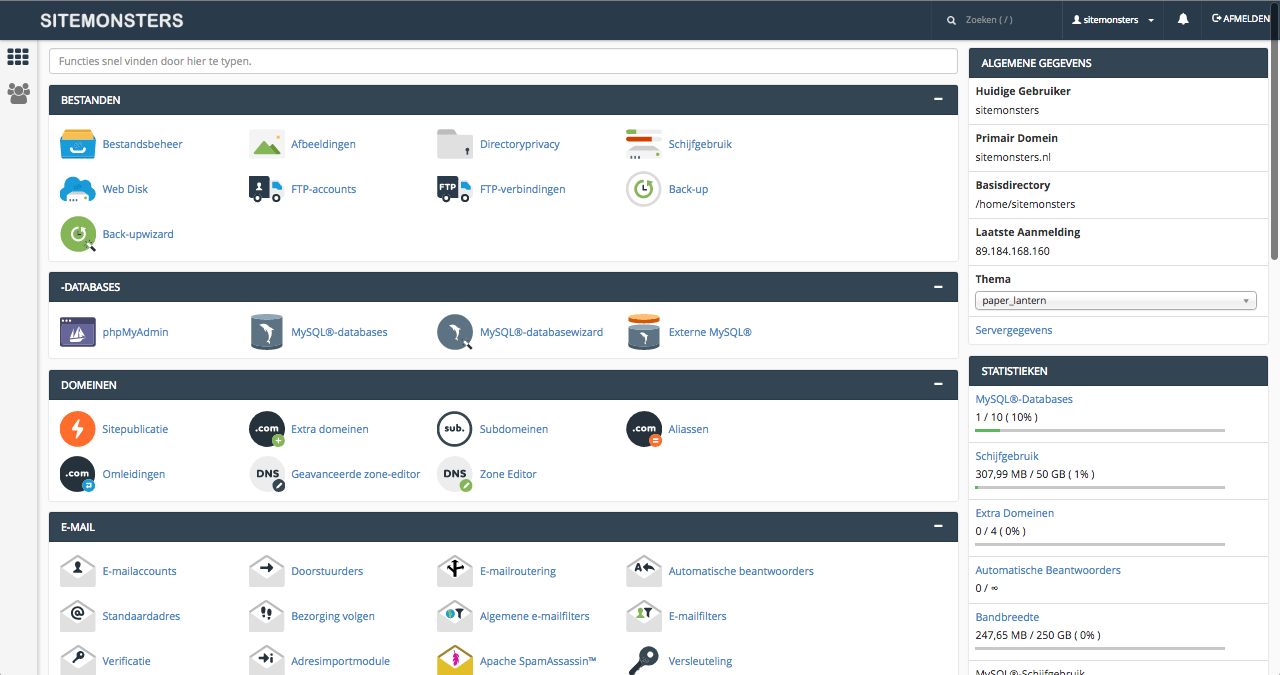Launch the Back-upwizard icon

tap(78, 234)
